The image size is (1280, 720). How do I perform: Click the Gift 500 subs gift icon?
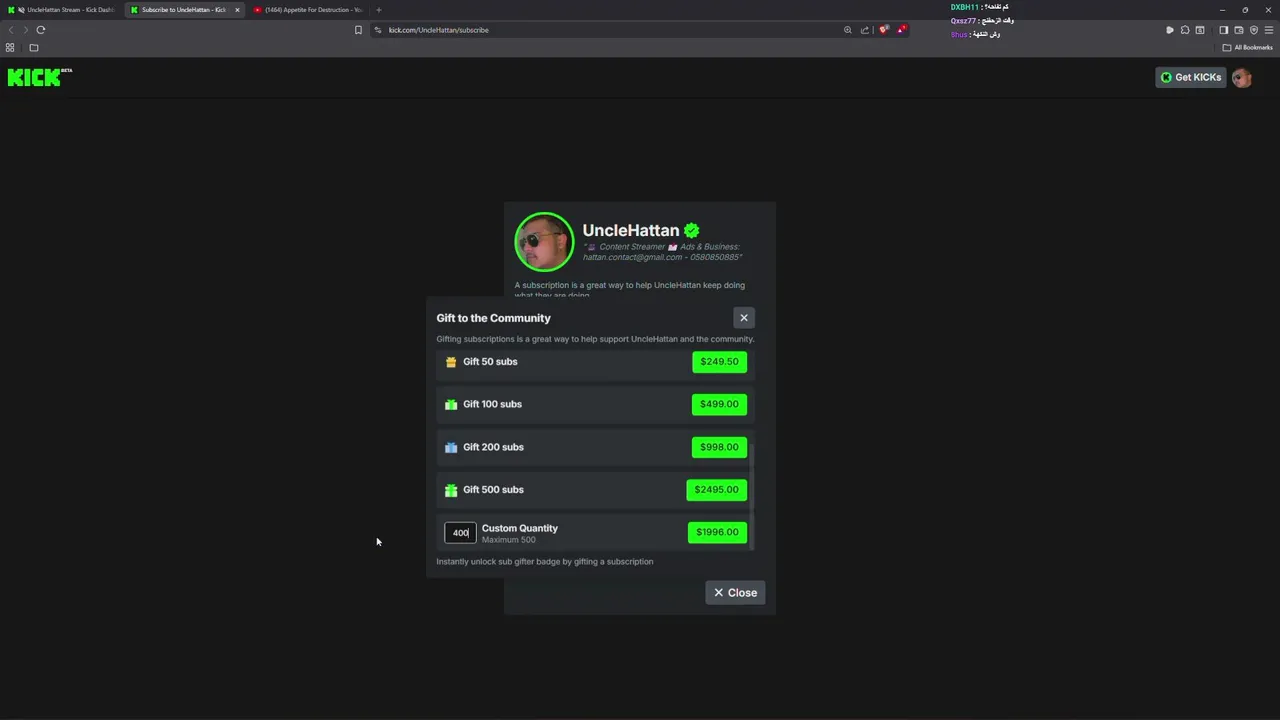pos(451,490)
